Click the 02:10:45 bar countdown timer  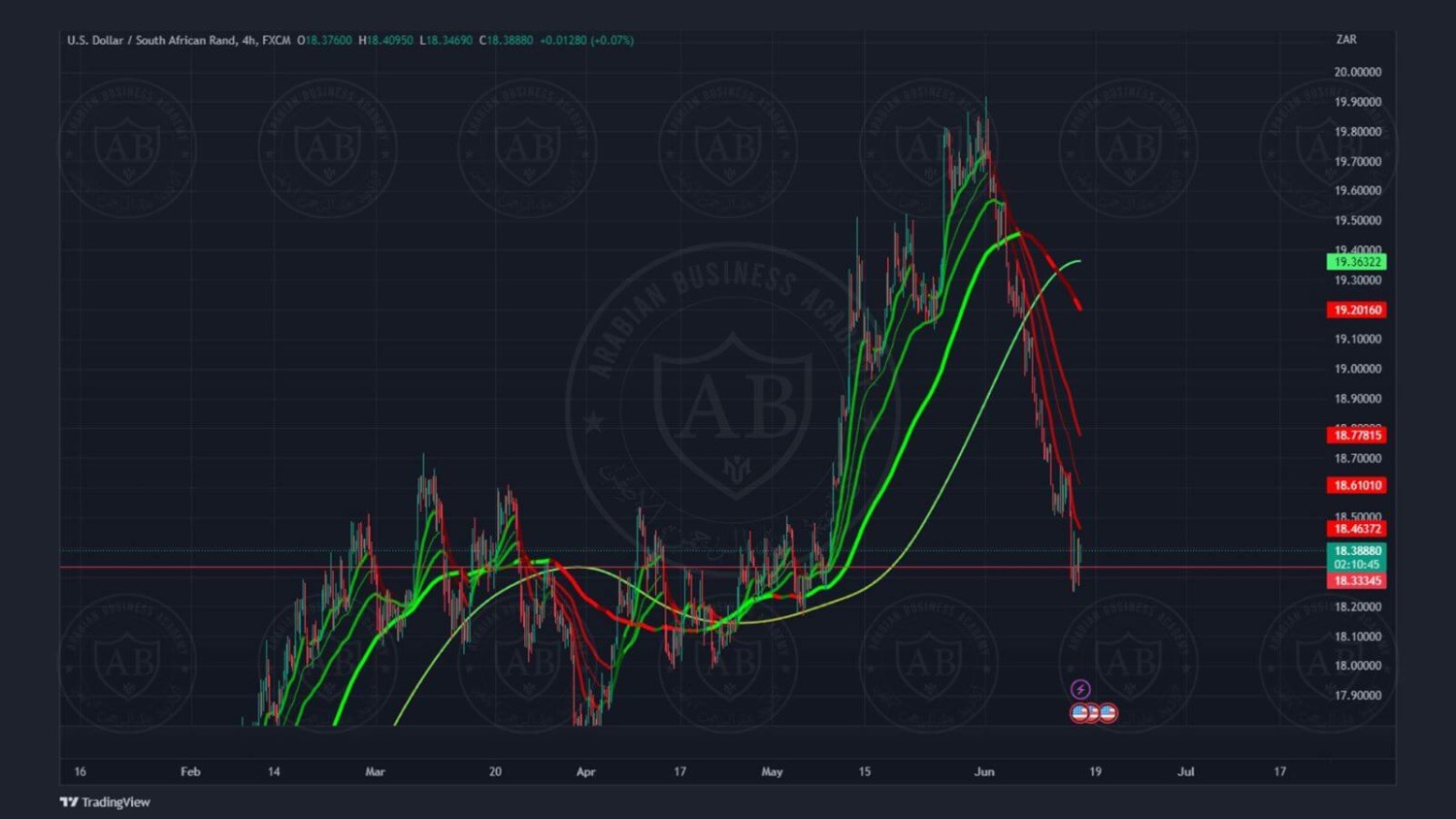click(1357, 565)
